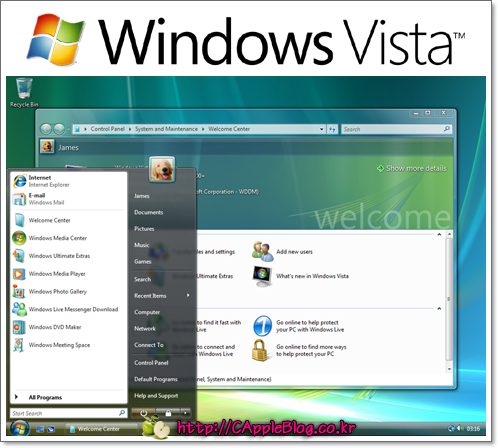
Task: Click the Switch between windows quick launch icon
Action: [x=51, y=429]
